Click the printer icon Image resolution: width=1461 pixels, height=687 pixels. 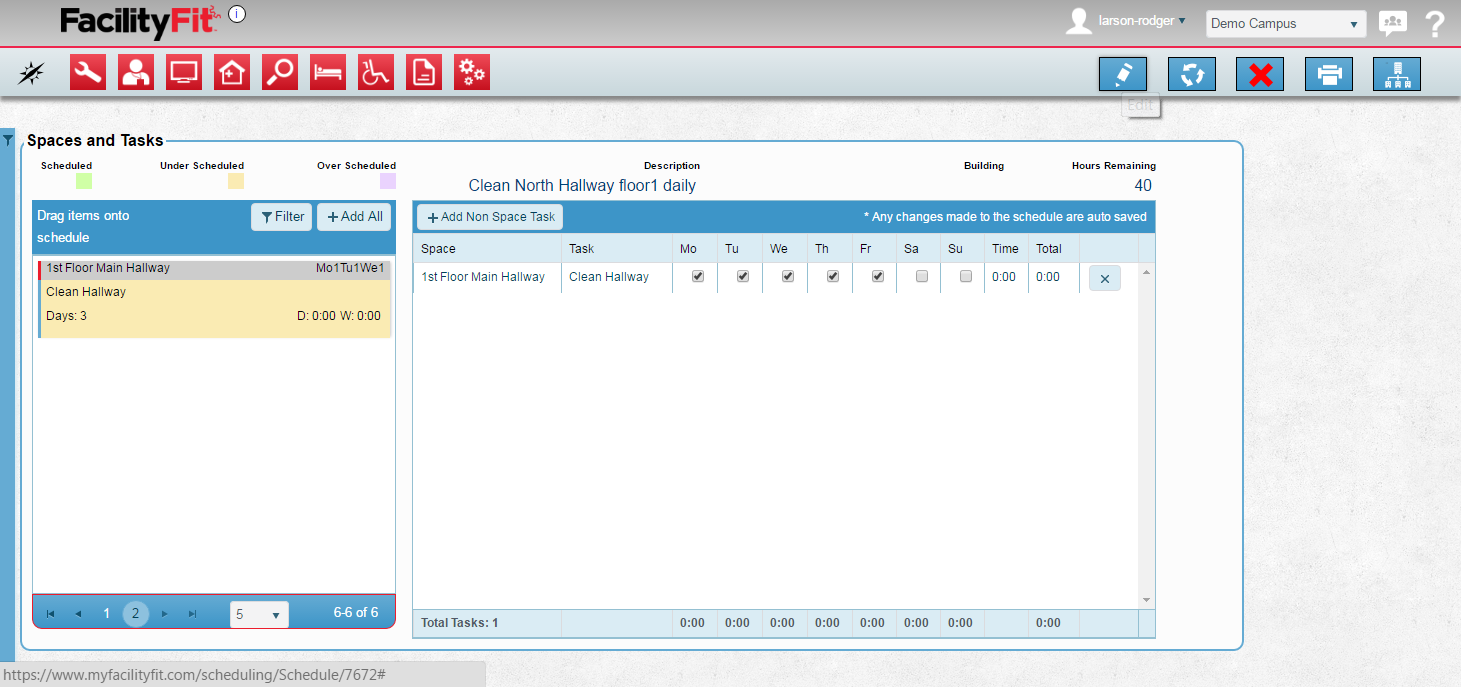1328,74
